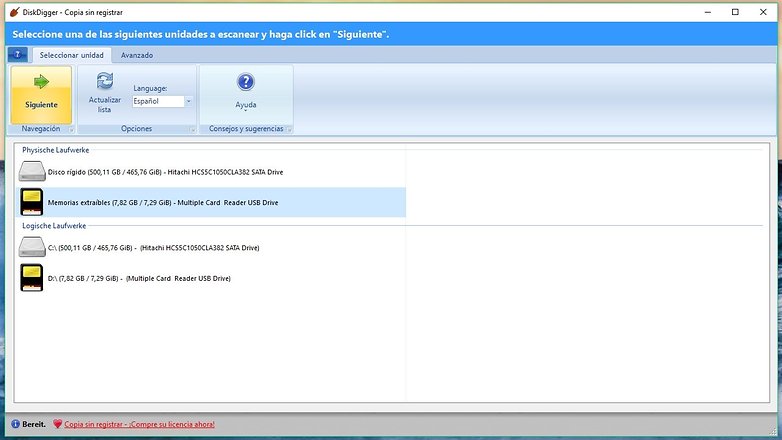Click the memory card icon beside Memorias extraíbles

[x=31, y=202]
